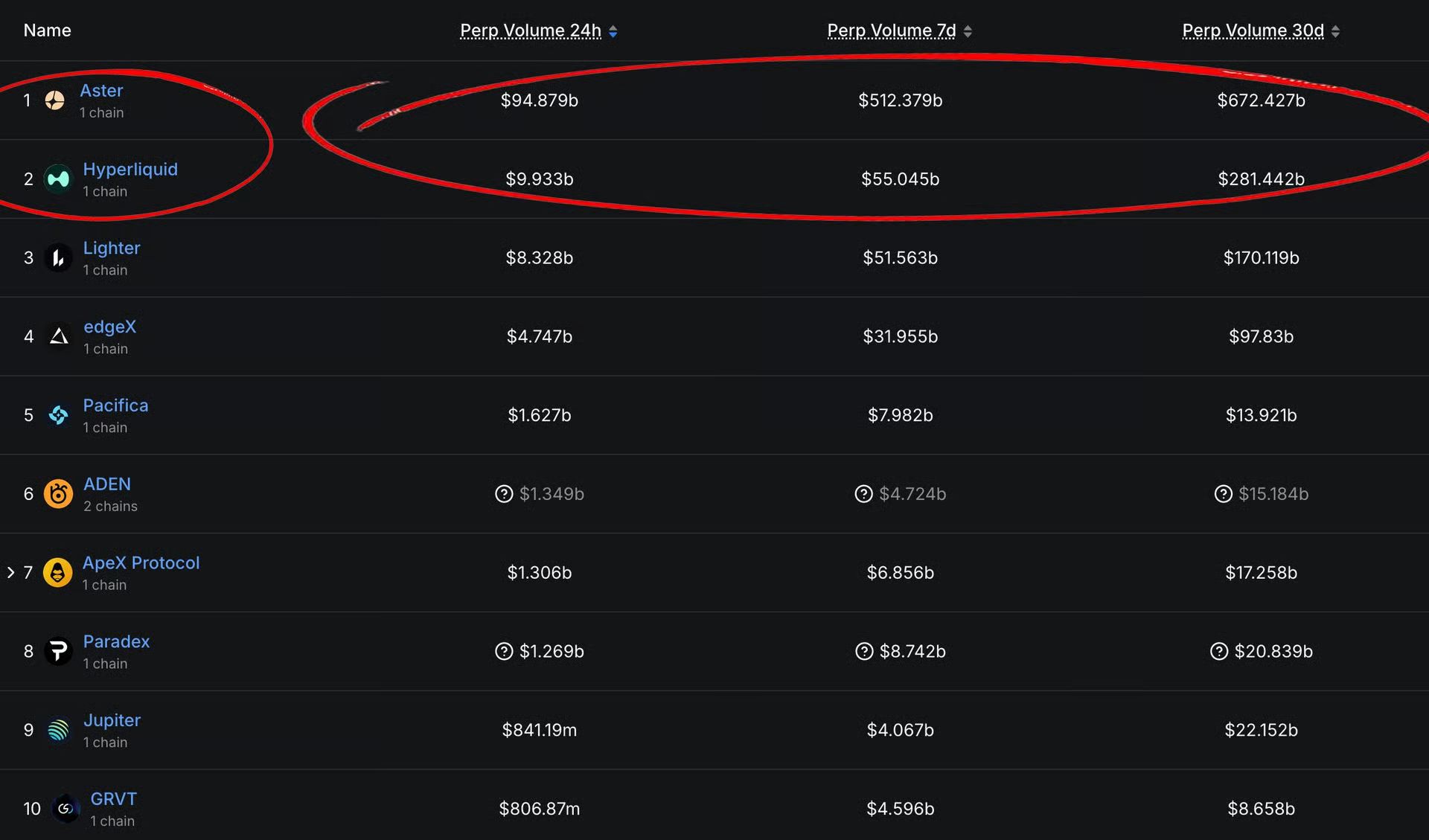Sort by Perp Volume 24h arrows

(613, 31)
